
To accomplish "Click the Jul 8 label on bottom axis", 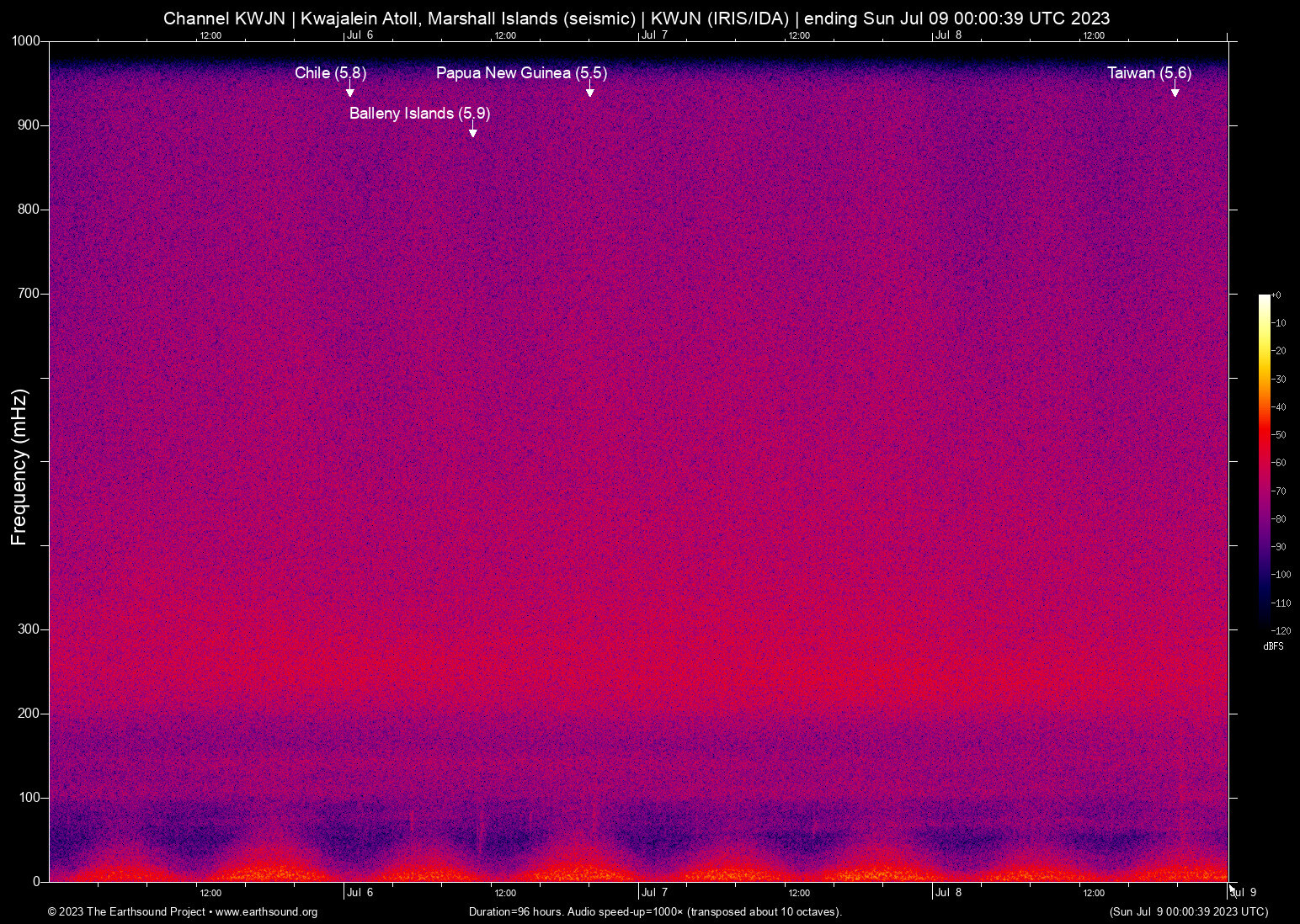I will [x=948, y=893].
